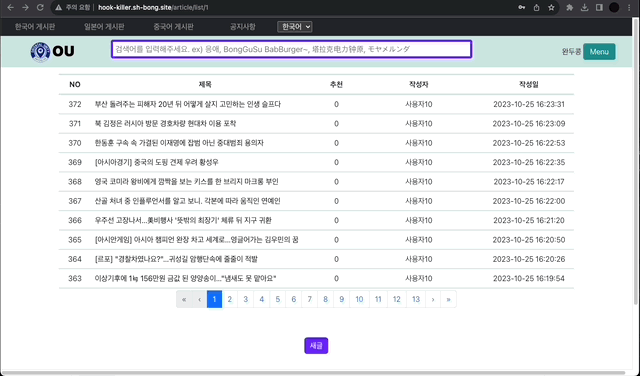Open article 364 titled [르포]
The width and height of the screenshot is (640, 376).
point(176,259)
